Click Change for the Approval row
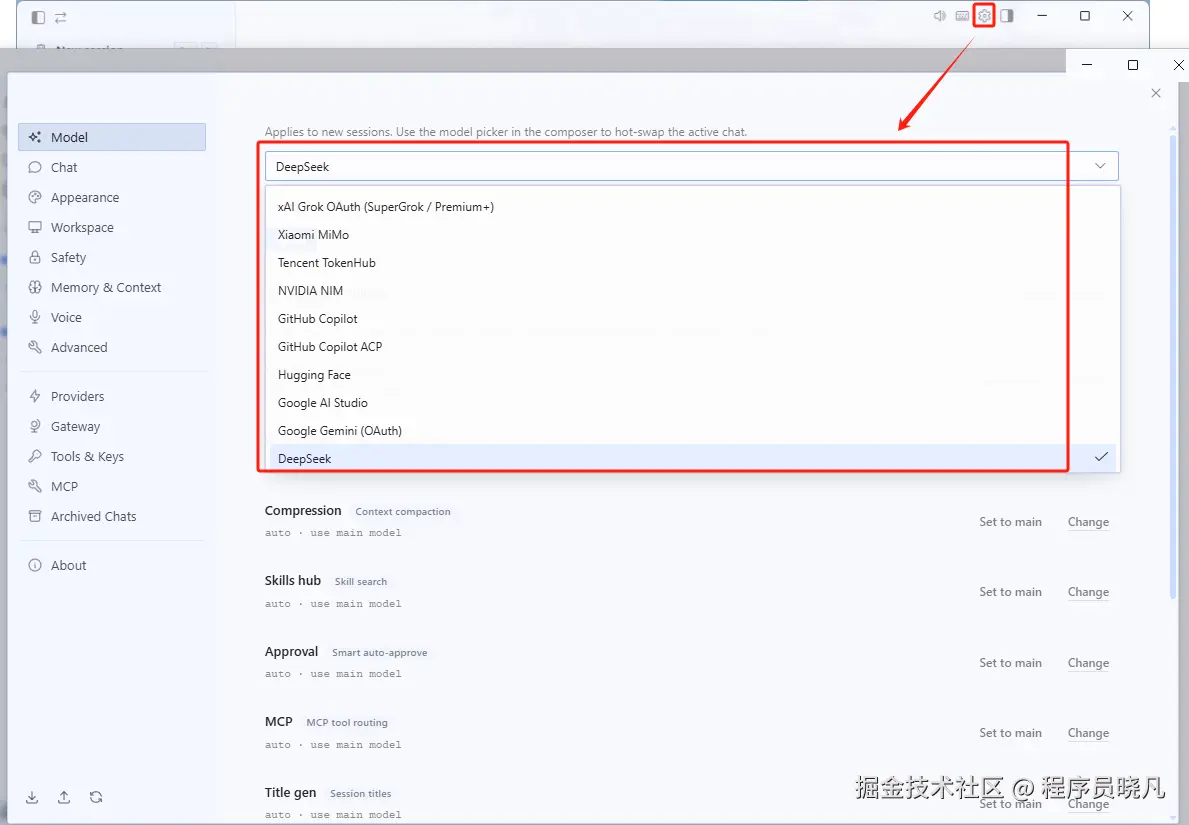Screen dimensions: 1189x825 point(1088,663)
